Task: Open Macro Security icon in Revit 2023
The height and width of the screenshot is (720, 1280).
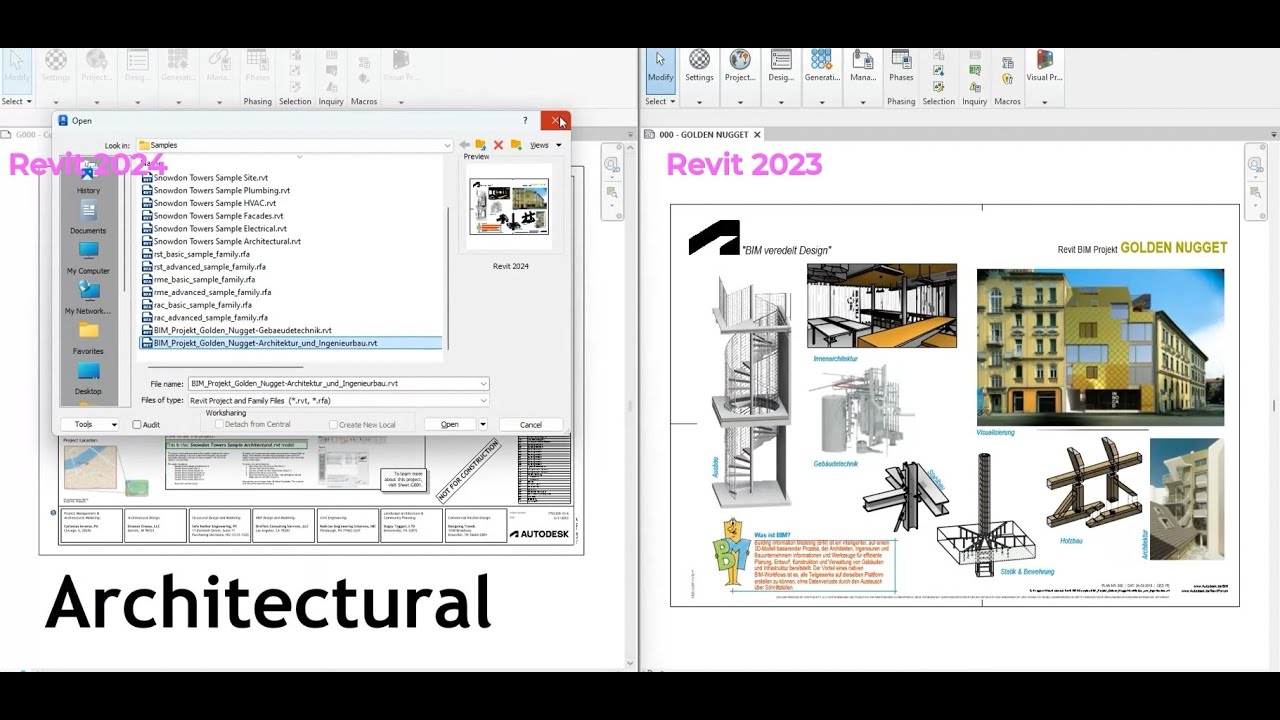Action: click(x=1007, y=78)
